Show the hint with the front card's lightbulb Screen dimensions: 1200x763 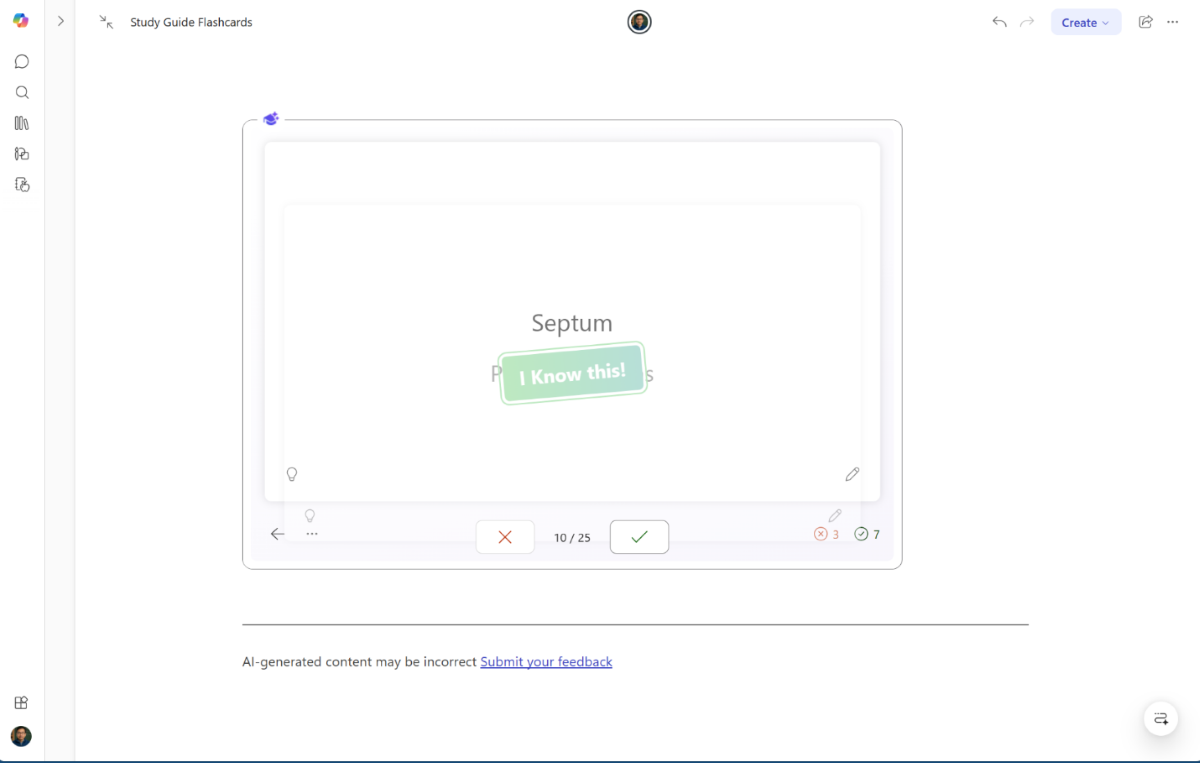tap(292, 474)
